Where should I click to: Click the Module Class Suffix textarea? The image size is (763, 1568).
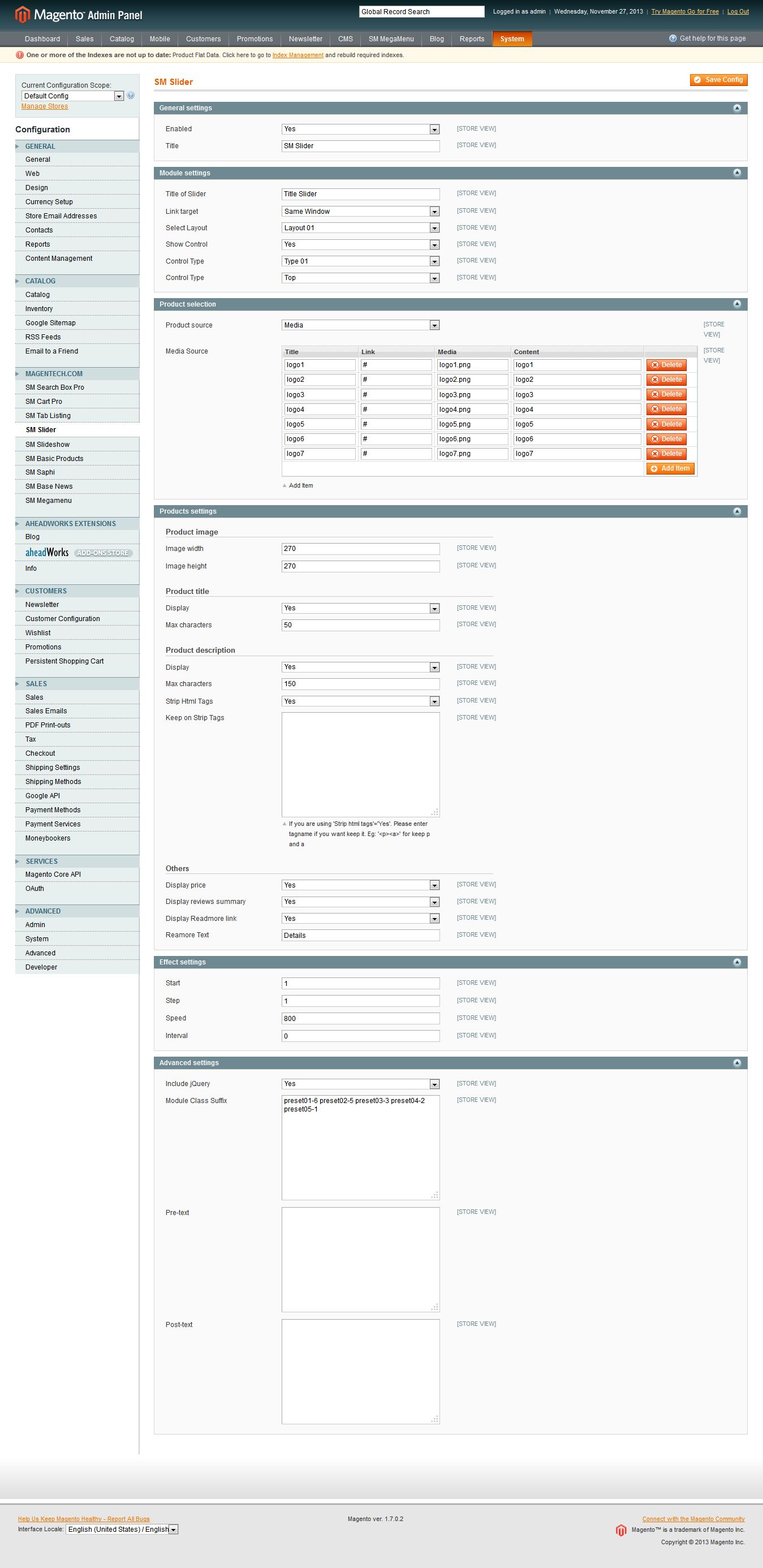click(360, 1147)
